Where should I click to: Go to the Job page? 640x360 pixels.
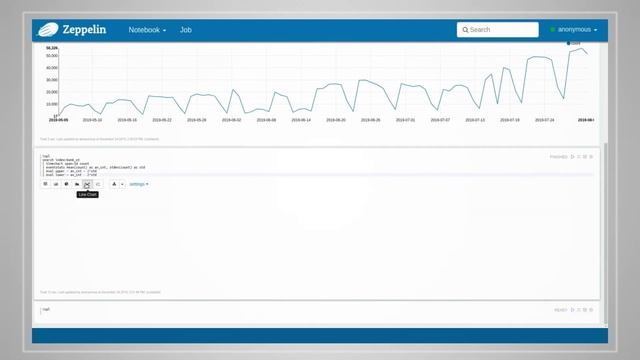186,30
